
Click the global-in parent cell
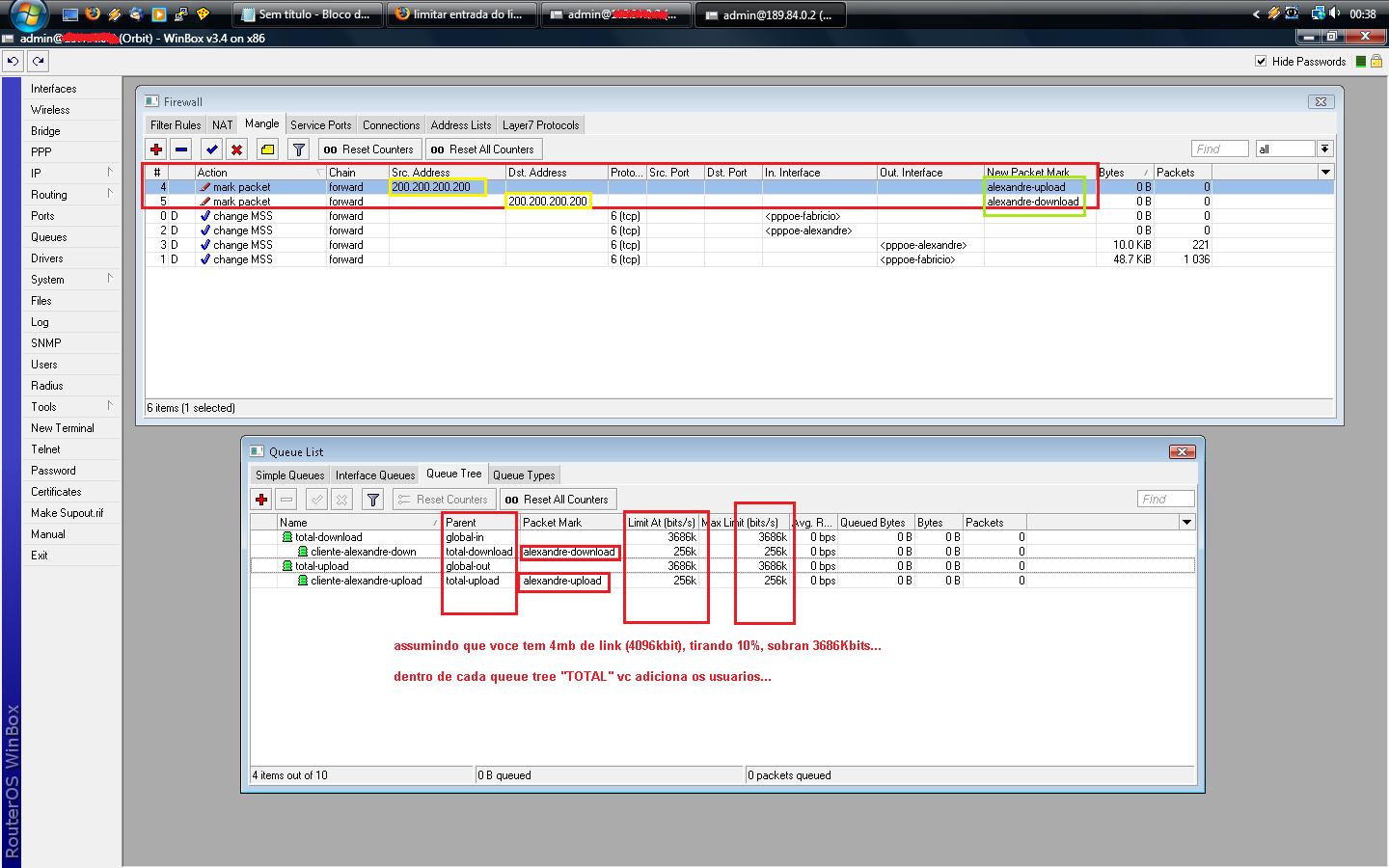(x=465, y=537)
